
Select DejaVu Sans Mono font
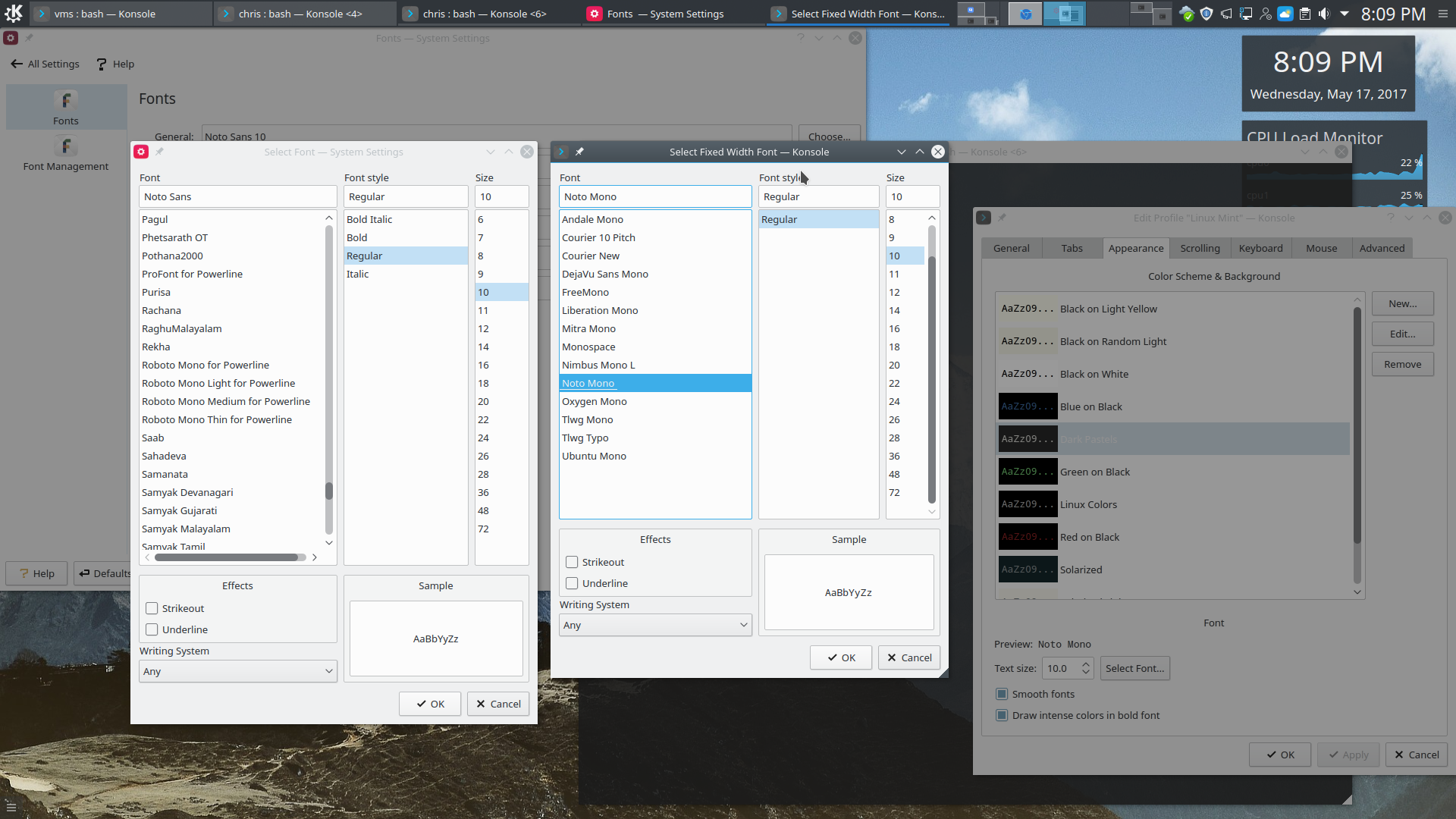(x=655, y=274)
